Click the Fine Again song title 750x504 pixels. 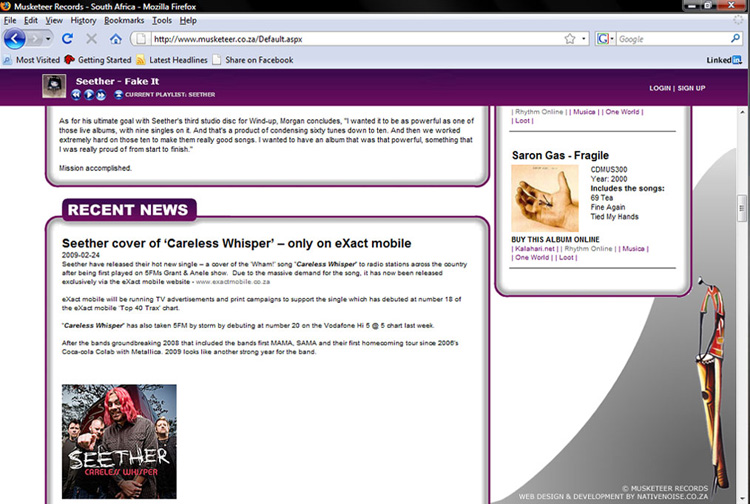point(607,207)
